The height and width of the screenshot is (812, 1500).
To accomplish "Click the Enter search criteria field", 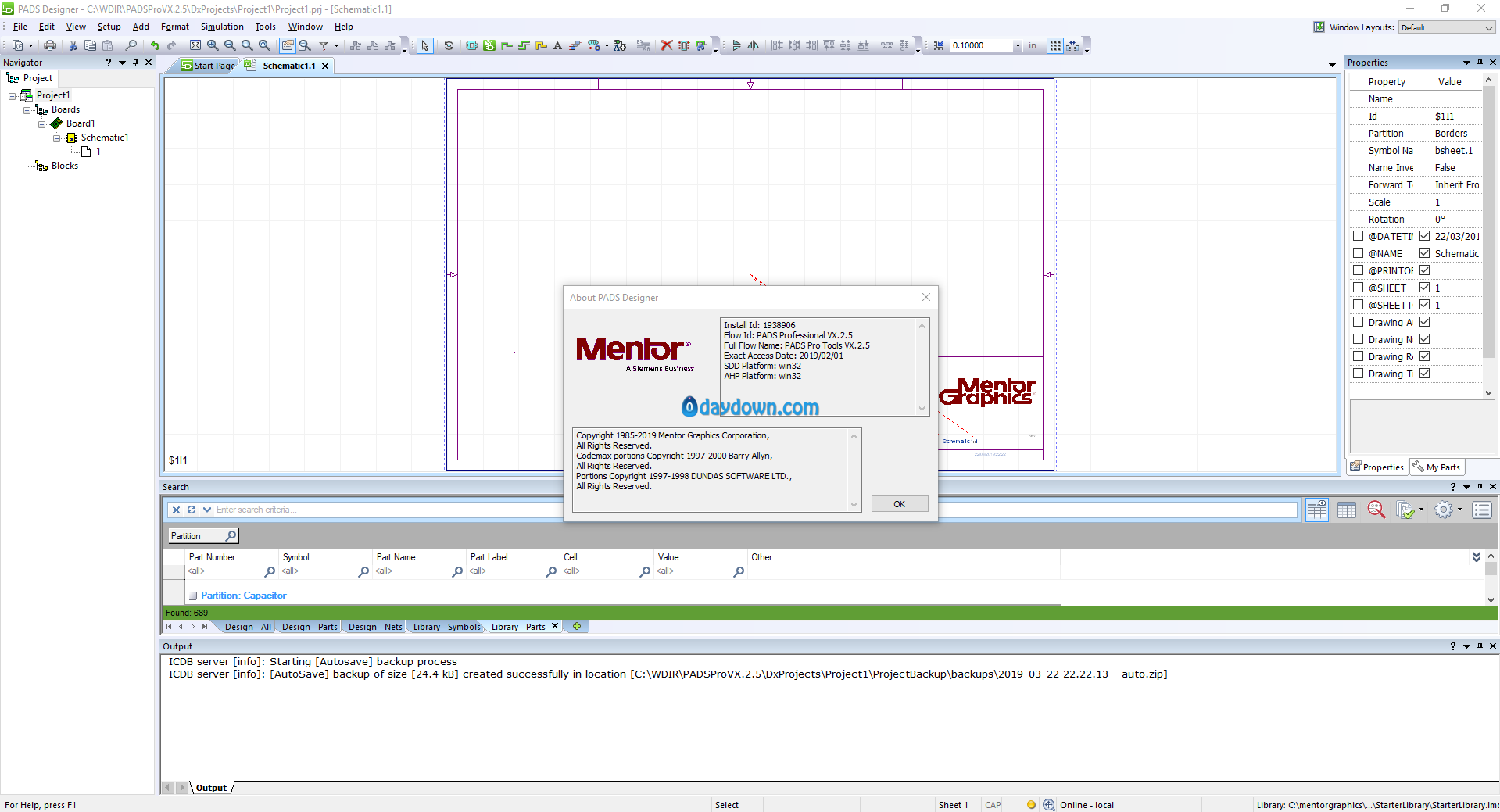I will click(754, 510).
